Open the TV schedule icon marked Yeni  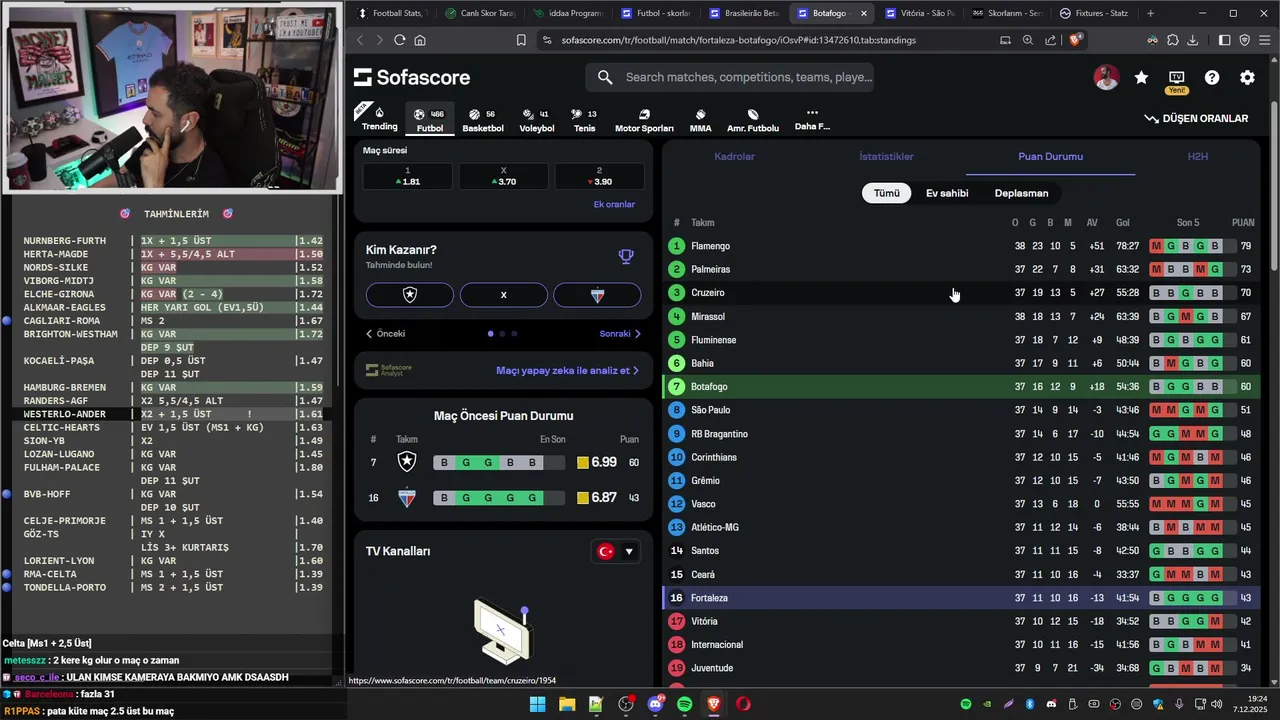pyautogui.click(x=1177, y=80)
